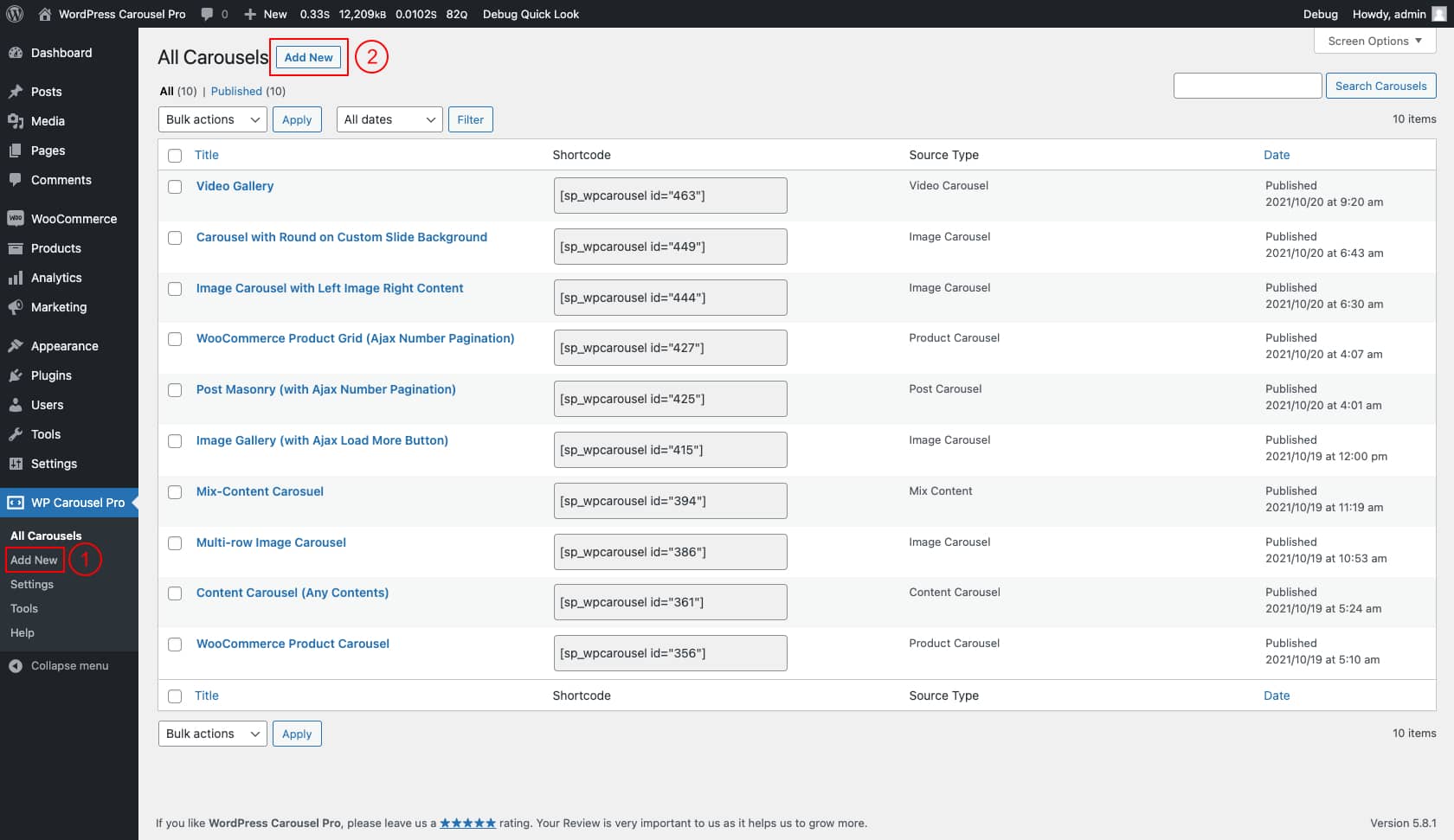This screenshot has width=1454, height=840.
Task: Click the WordPress logo icon in admin bar
Action: point(15,14)
